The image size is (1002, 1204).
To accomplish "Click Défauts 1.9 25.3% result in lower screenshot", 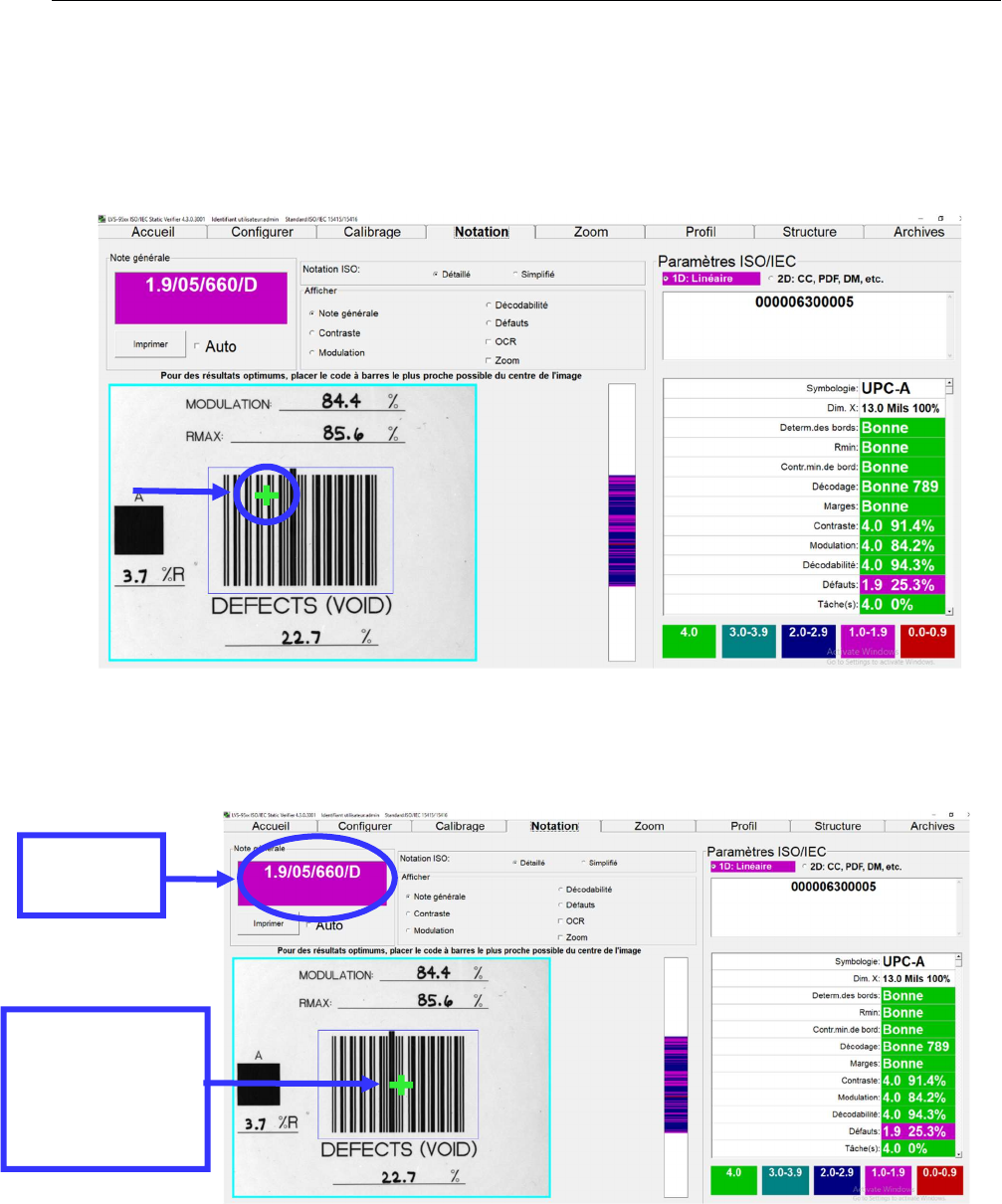I will (x=917, y=1131).
